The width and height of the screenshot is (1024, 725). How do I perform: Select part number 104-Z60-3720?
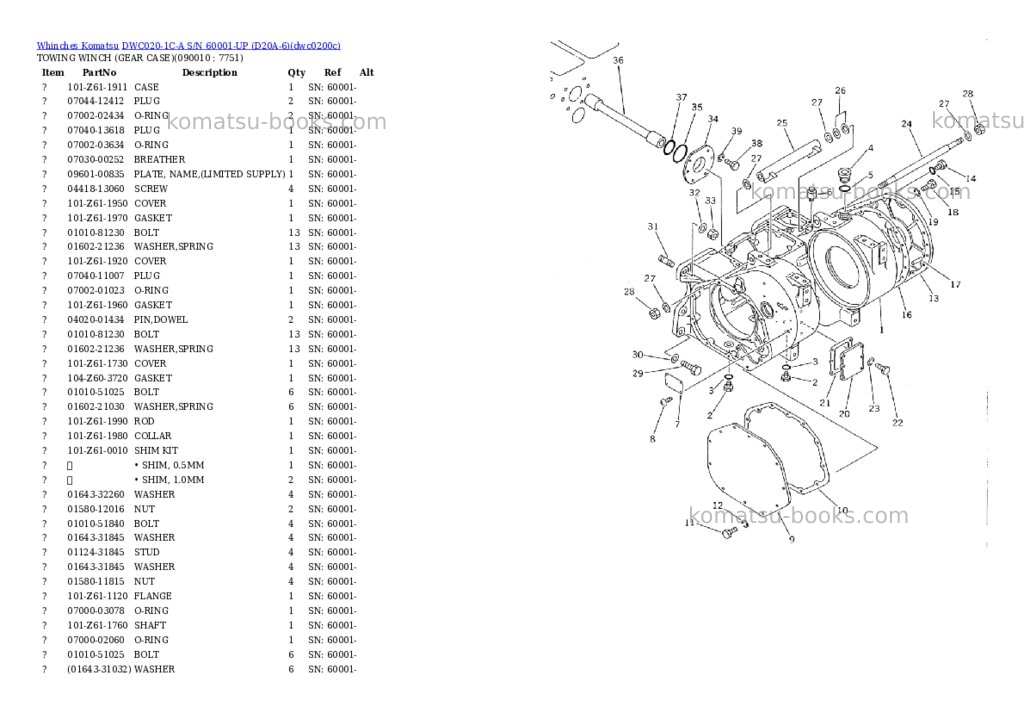pyautogui.click(x=97, y=378)
